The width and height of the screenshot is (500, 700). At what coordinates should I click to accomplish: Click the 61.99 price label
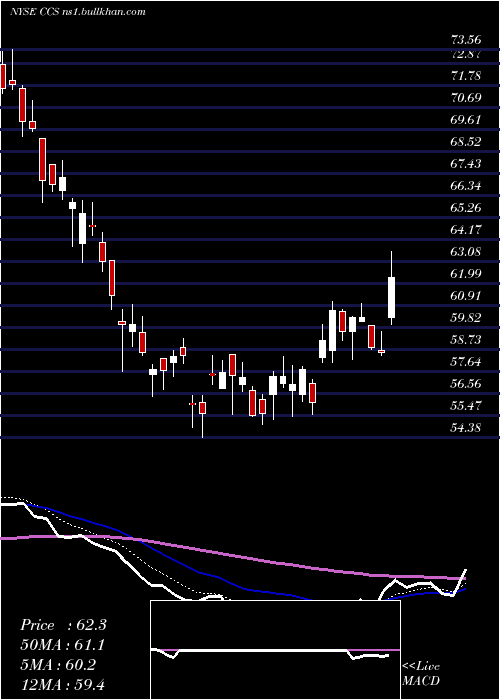coord(466,273)
